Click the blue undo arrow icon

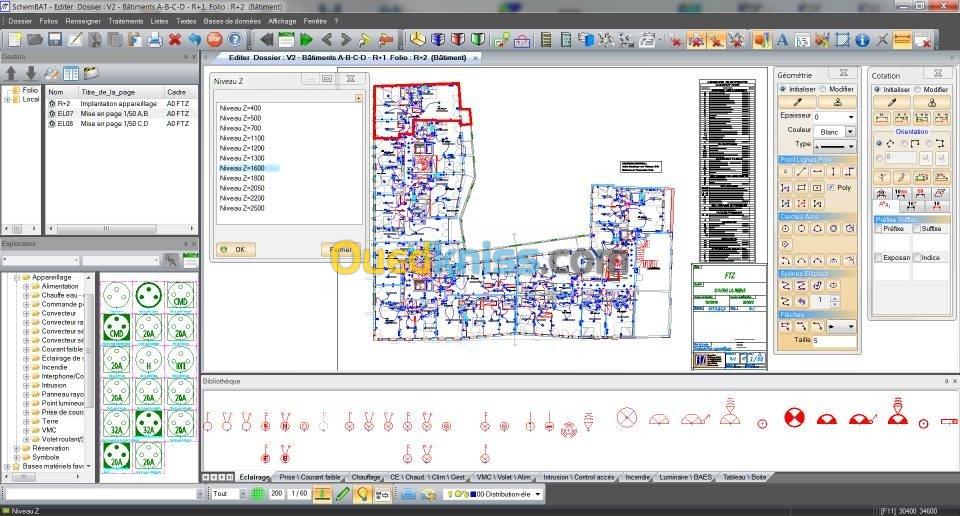[x=195, y=40]
